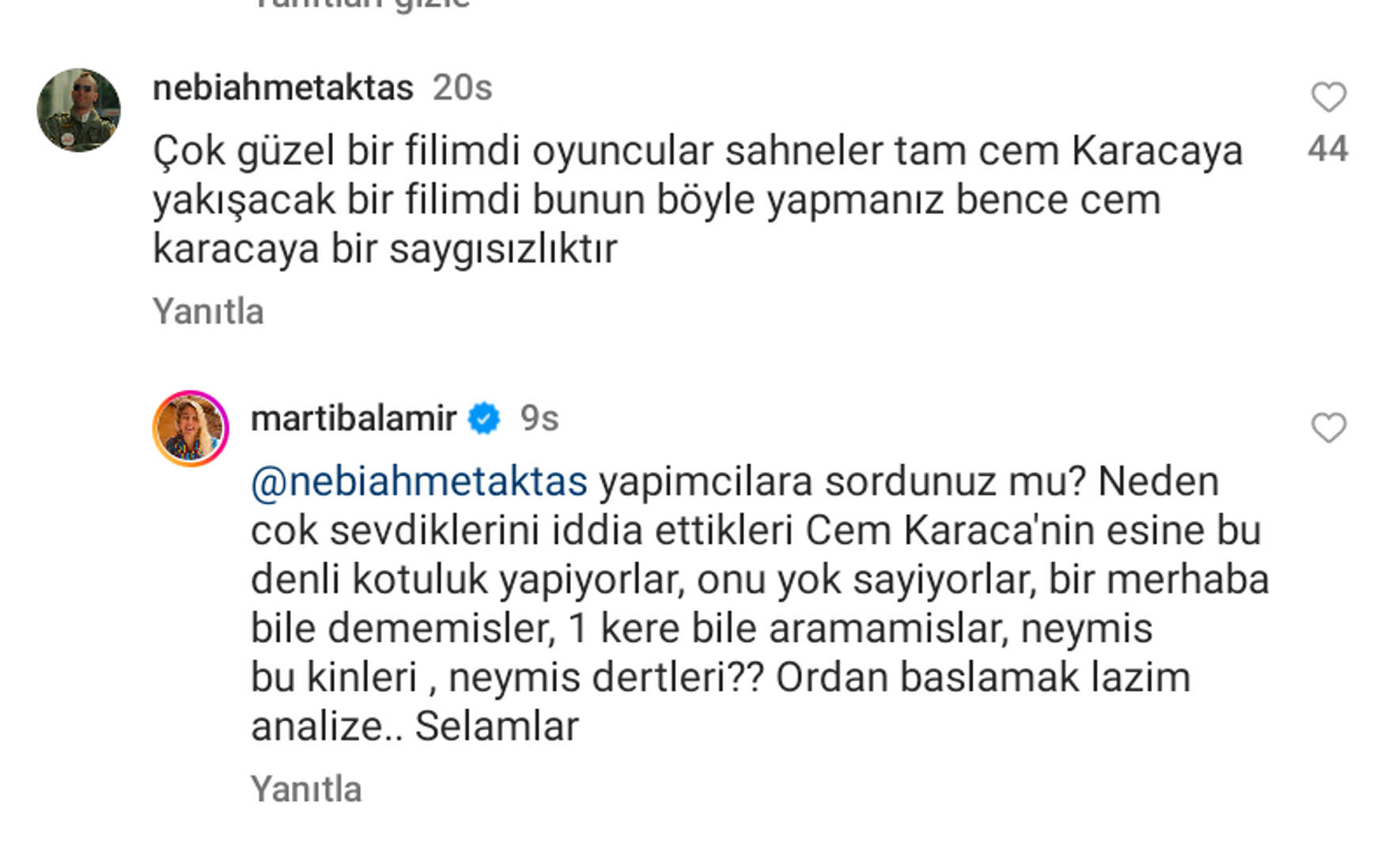This screenshot has height=854, width=1400.
Task: Follow the @nebiahmetaktas mention in the reply
Action: [x=418, y=482]
